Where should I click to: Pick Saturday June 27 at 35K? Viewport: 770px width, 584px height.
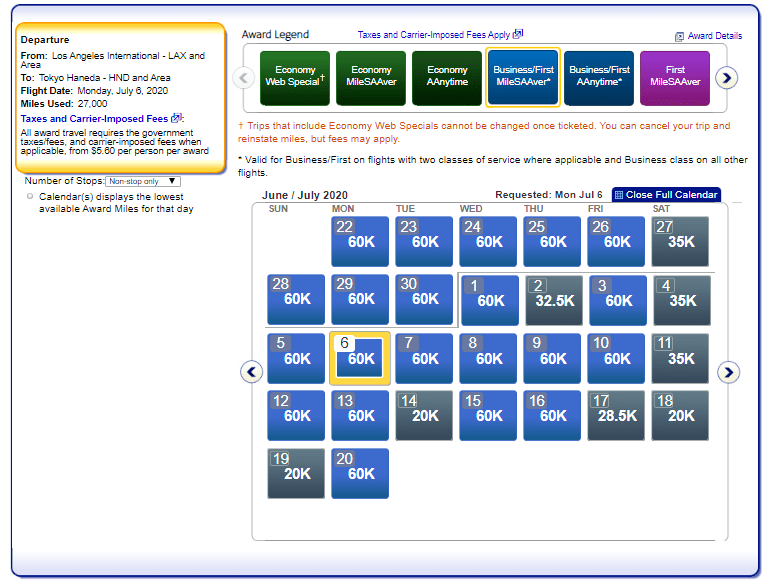[681, 242]
